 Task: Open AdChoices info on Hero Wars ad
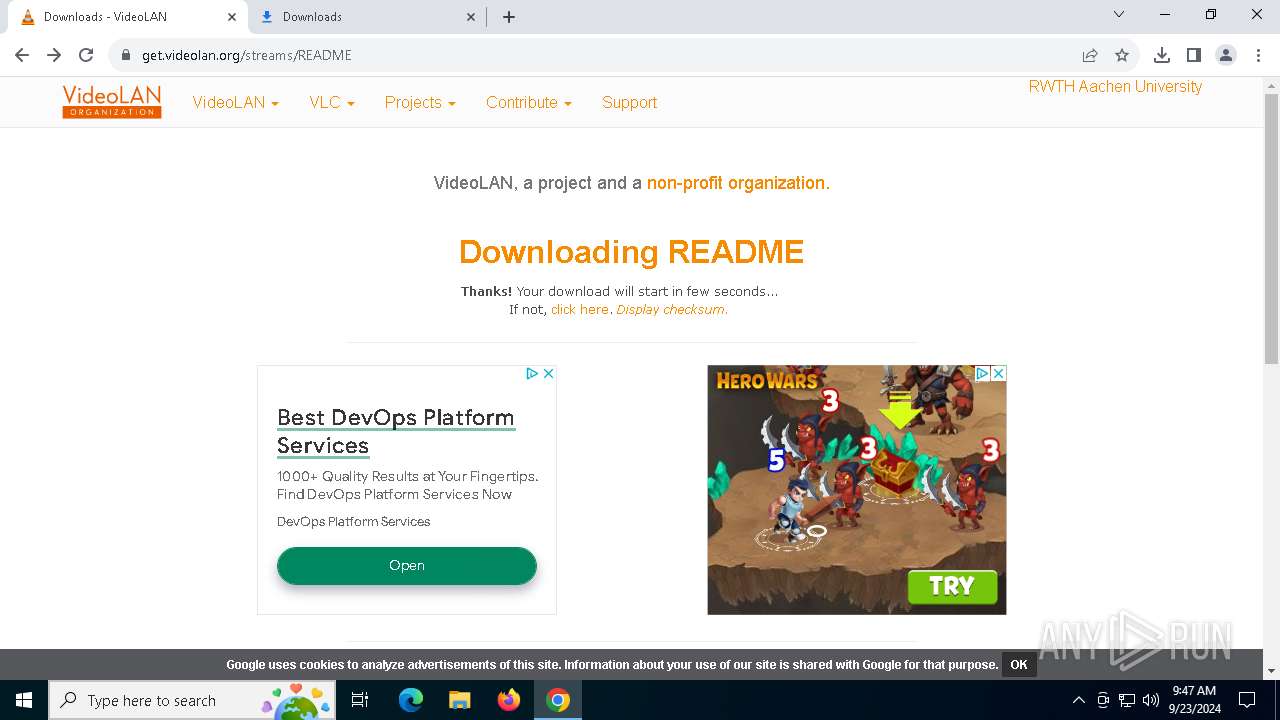(x=983, y=373)
